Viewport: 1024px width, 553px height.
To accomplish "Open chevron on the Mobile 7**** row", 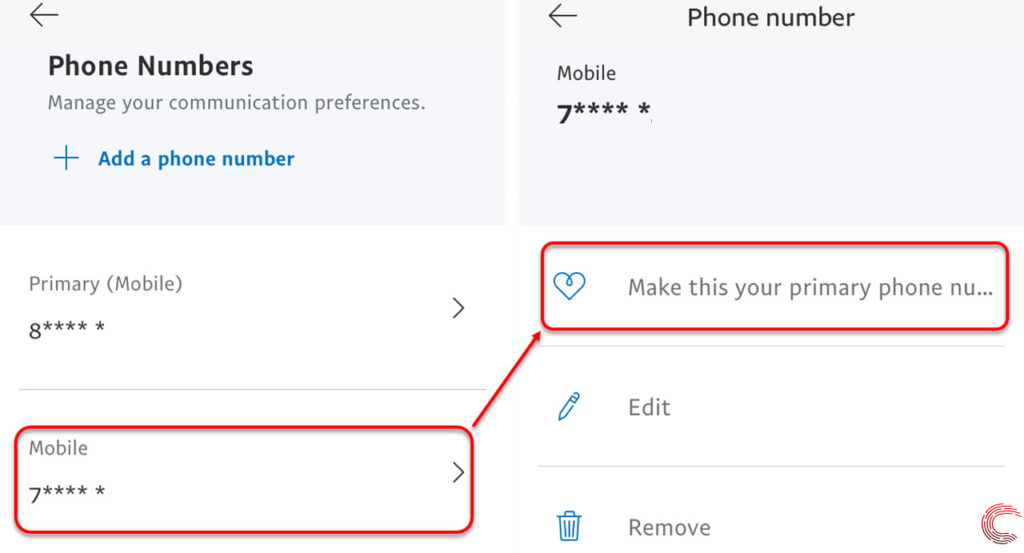I will [458, 472].
